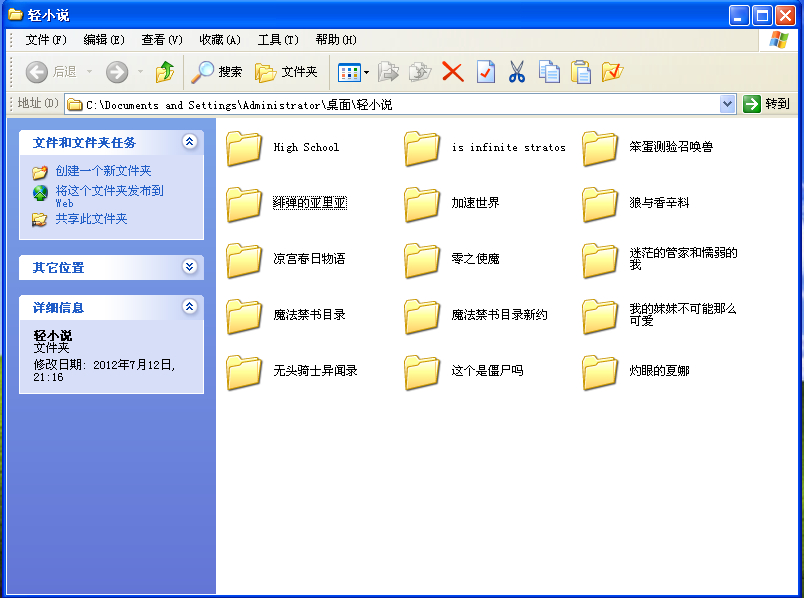This screenshot has width=804, height=598.
Task: Open the 收藏(A) menu
Action: [x=220, y=39]
